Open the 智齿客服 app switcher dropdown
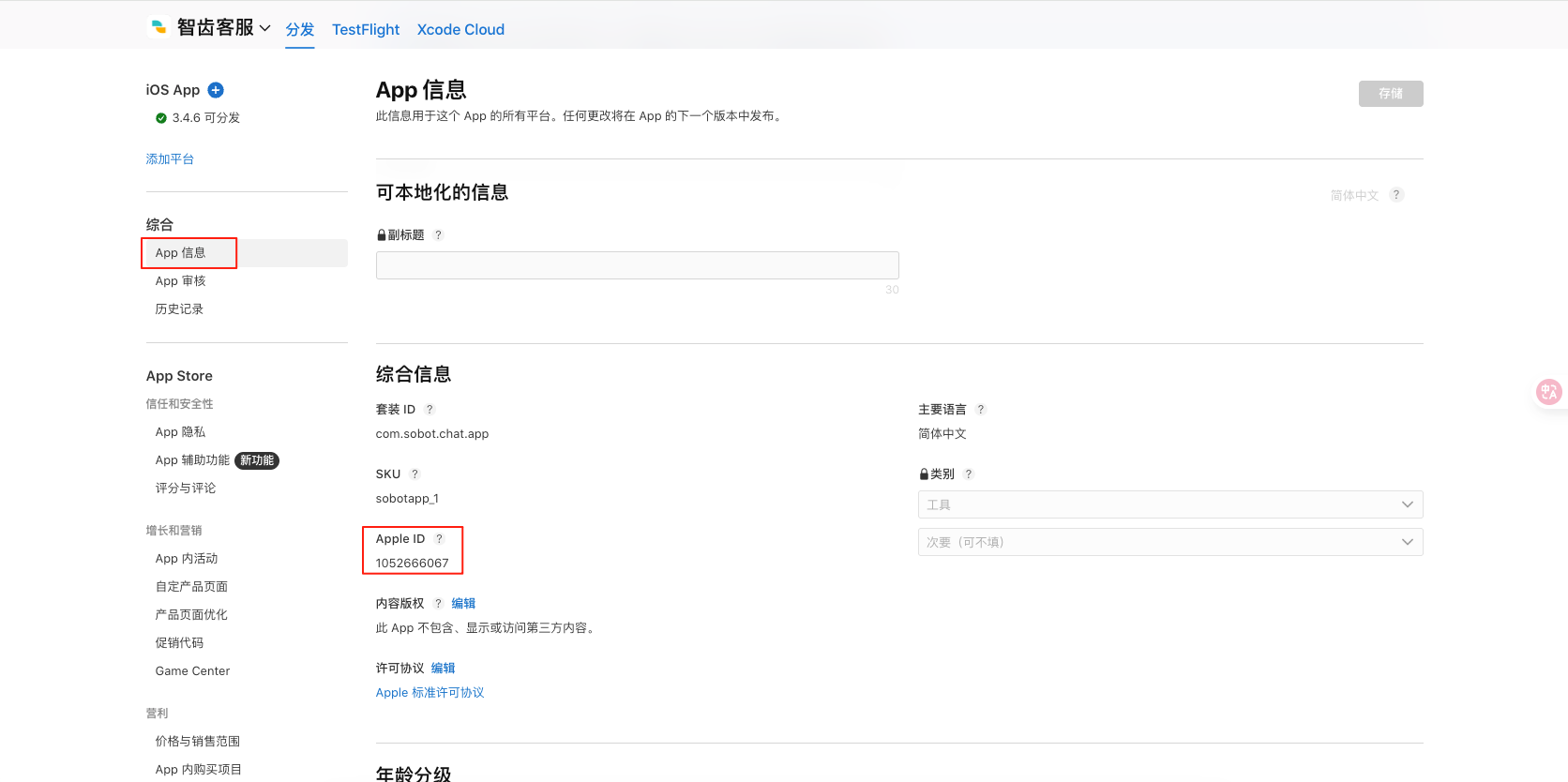 coord(224,28)
